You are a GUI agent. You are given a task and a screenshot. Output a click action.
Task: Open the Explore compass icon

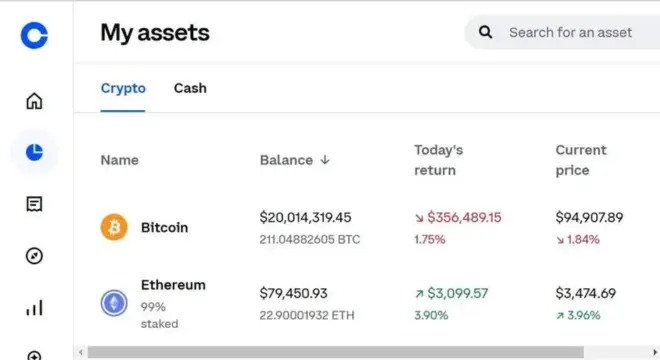click(x=34, y=256)
